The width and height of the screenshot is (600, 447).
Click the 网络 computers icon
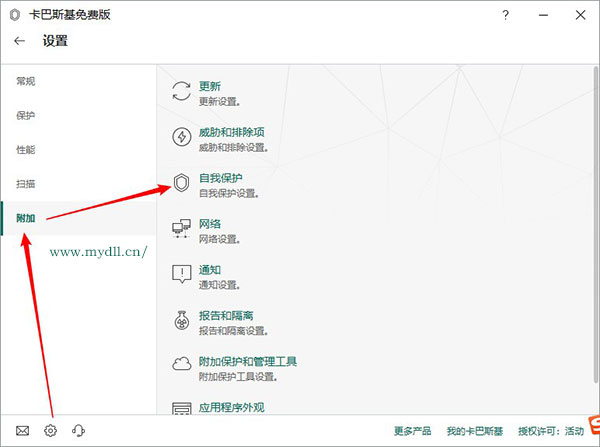[181, 228]
